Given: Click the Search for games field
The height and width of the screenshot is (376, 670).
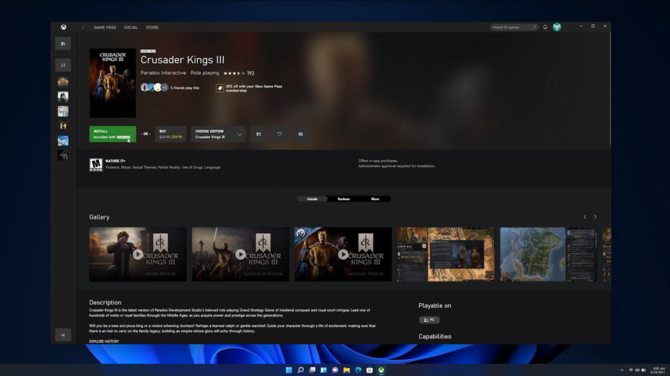Looking at the screenshot, I should point(514,27).
